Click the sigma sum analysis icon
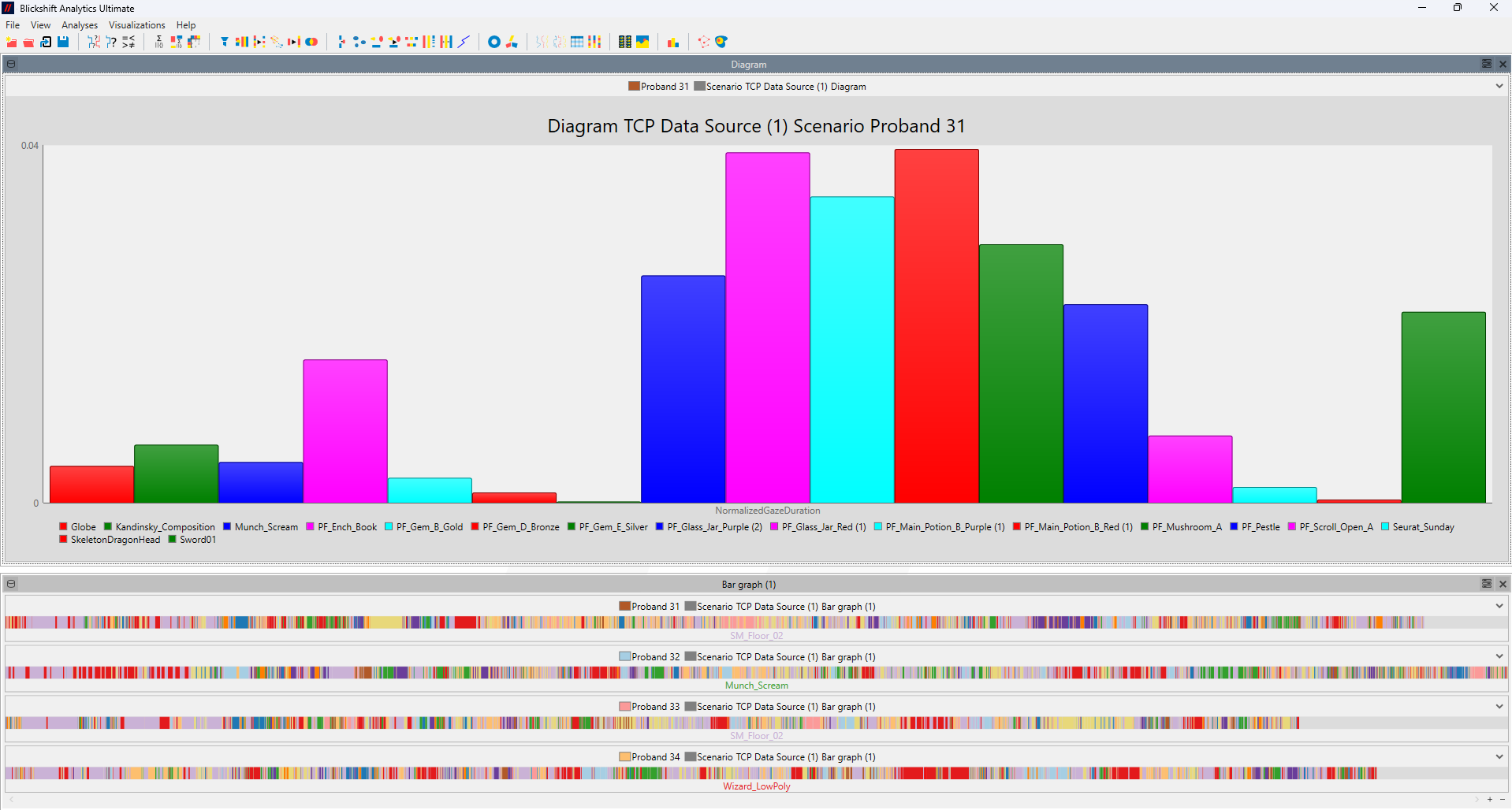Screen dimensions: 1512x810 pyautogui.click(x=158, y=42)
